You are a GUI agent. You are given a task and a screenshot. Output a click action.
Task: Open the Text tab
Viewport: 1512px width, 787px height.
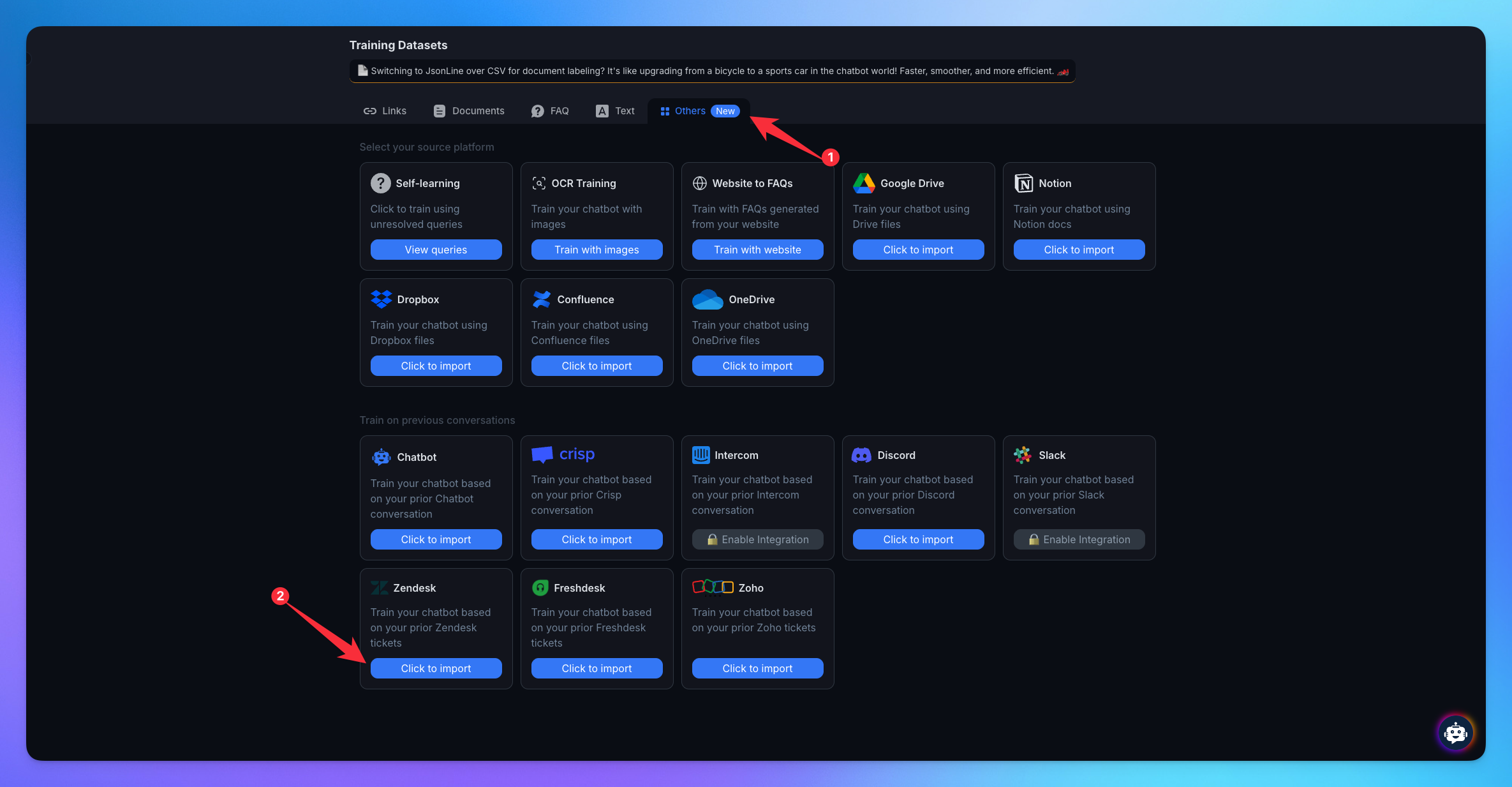click(x=615, y=111)
